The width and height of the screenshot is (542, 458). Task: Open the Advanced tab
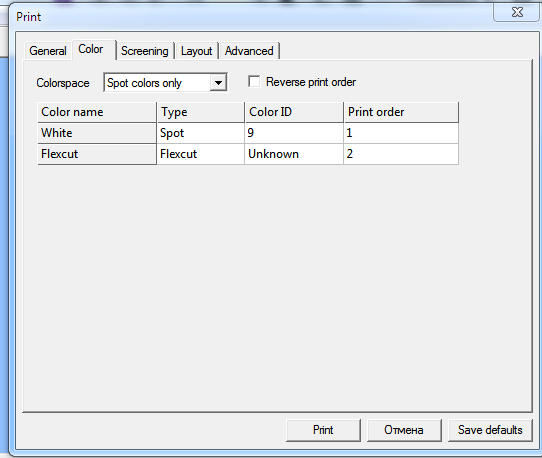click(249, 51)
